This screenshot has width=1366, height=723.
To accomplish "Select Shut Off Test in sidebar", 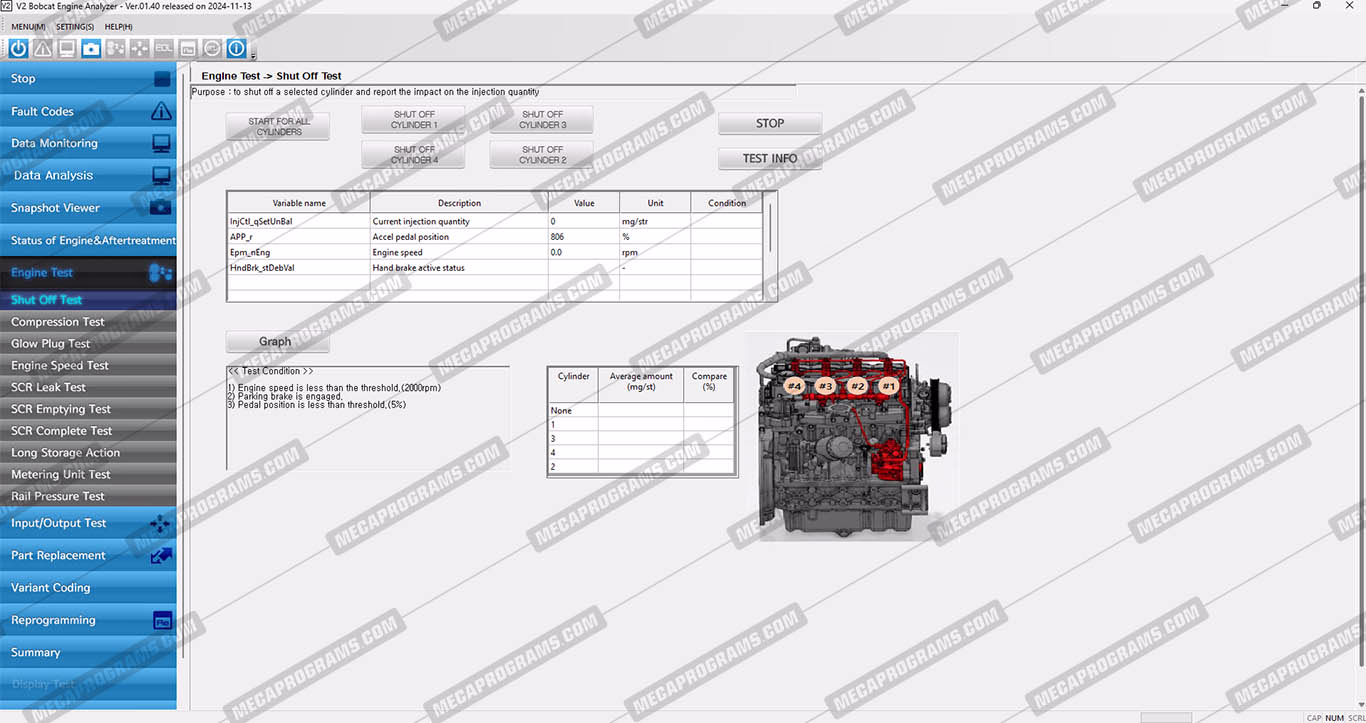I will pyautogui.click(x=88, y=300).
